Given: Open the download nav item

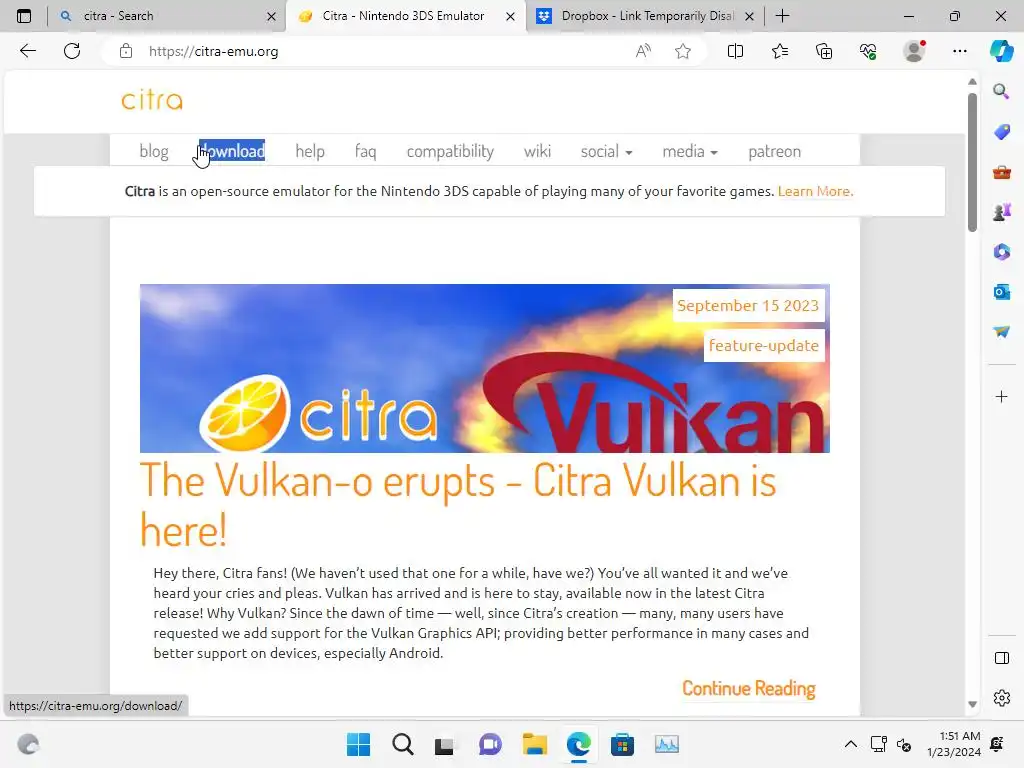Looking at the screenshot, I should point(232,151).
